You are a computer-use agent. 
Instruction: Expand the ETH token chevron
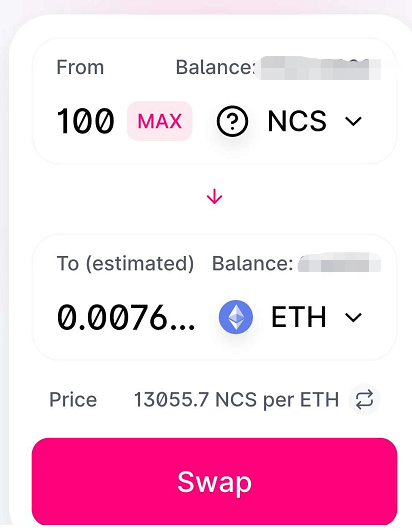pos(353,317)
